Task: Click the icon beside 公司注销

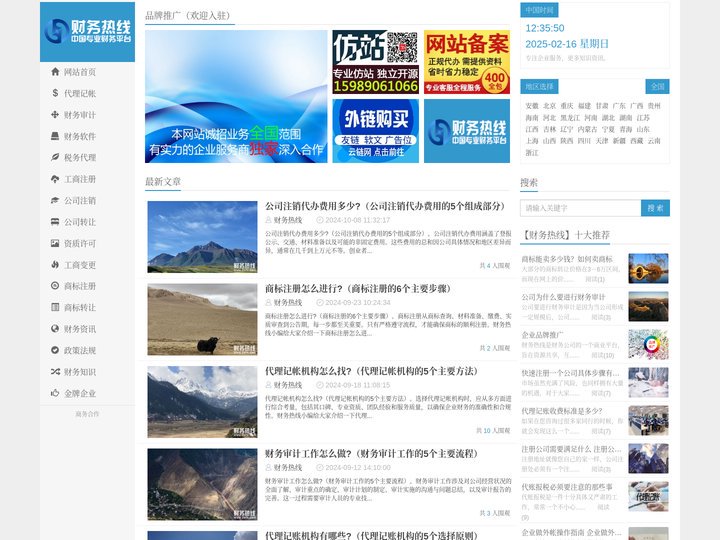Action: point(55,200)
